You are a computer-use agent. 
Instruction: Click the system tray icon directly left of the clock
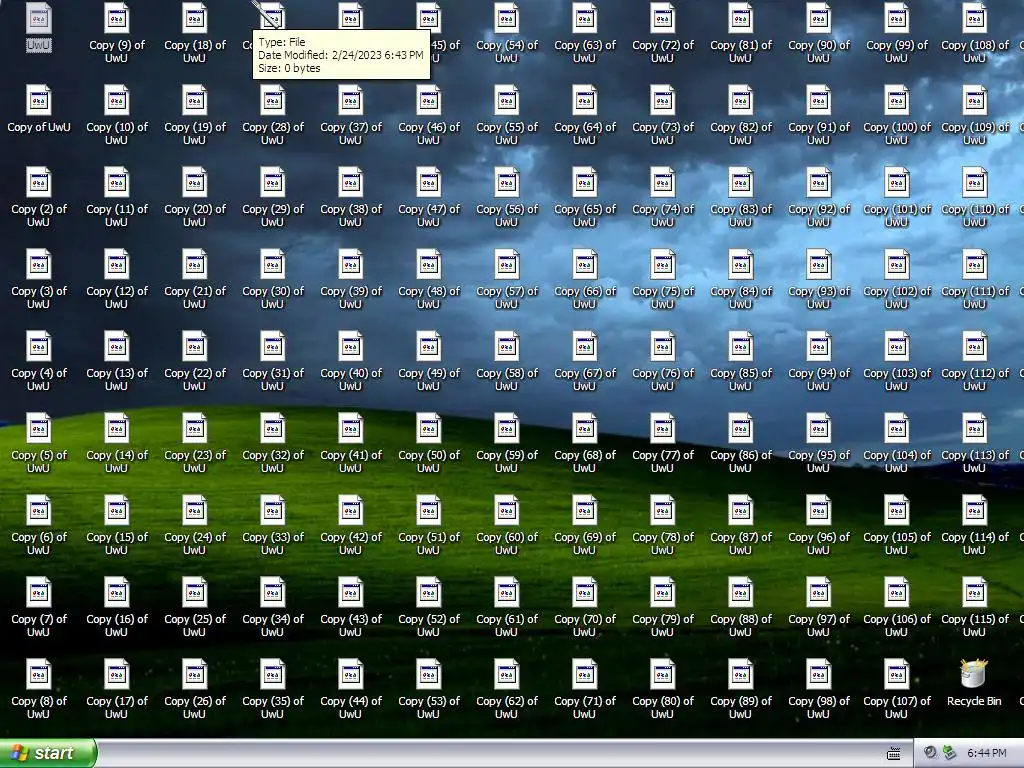(950, 753)
